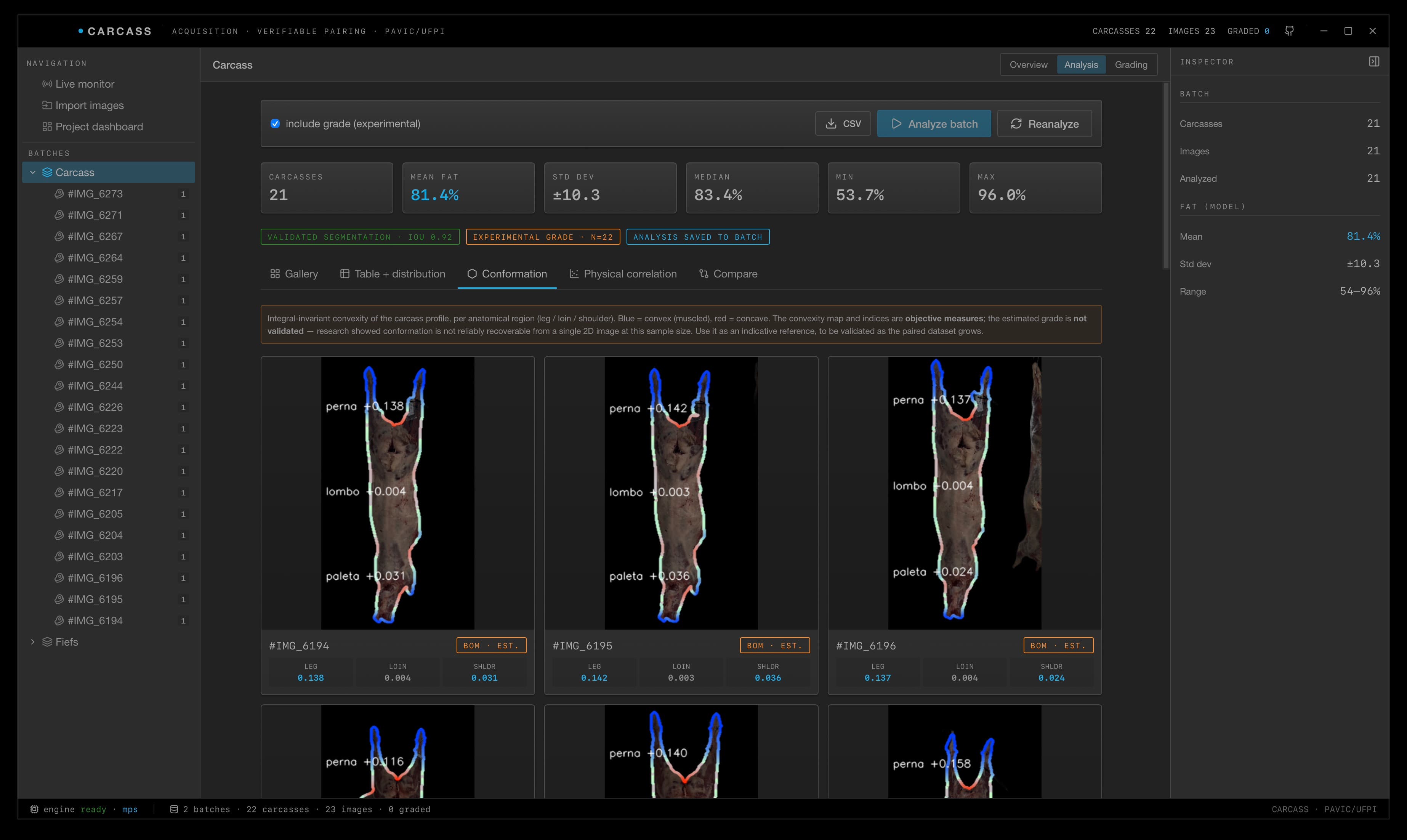Open the Physical correlation tab

coord(623,274)
